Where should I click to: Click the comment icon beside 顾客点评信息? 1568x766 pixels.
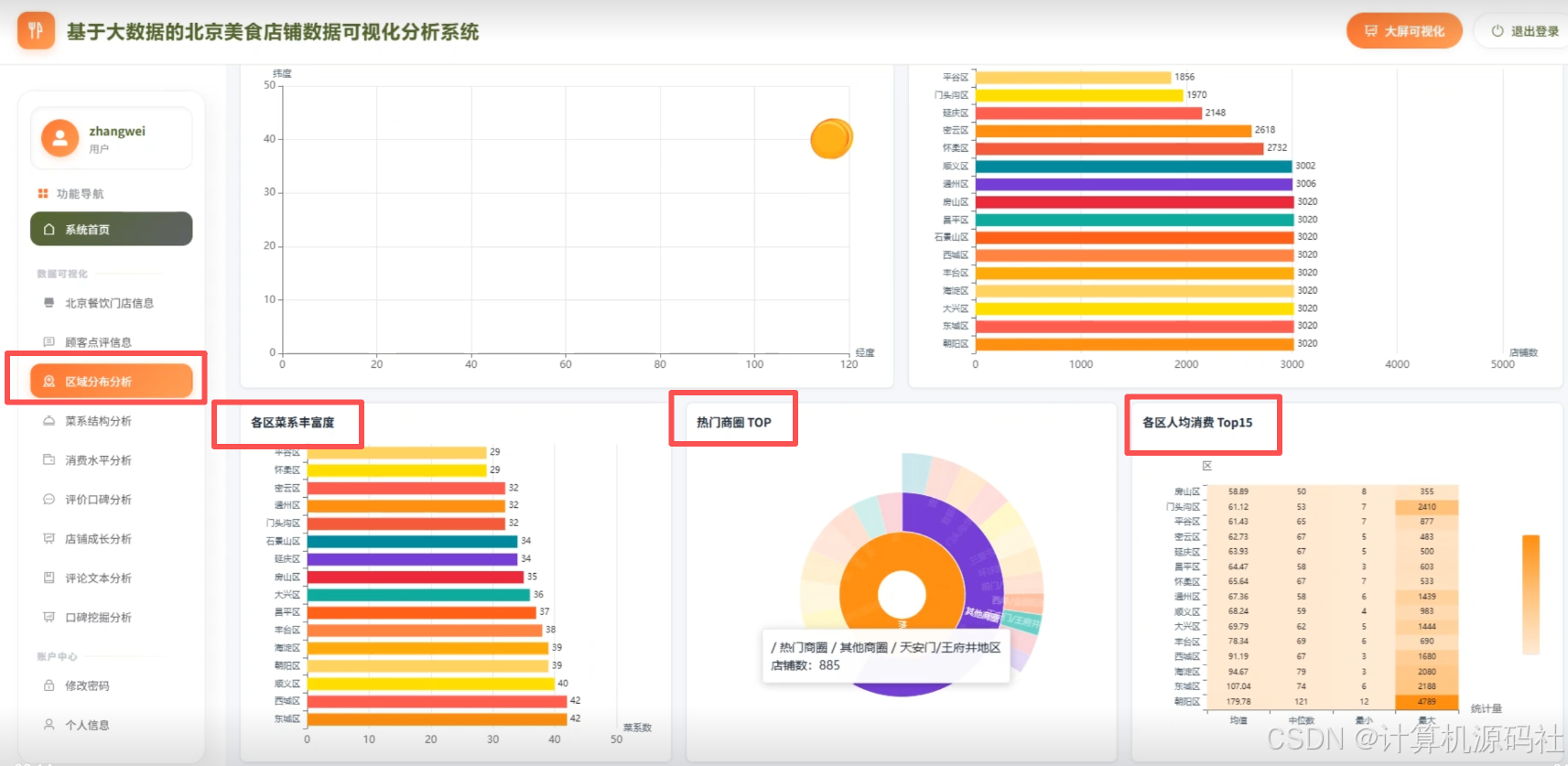click(49, 342)
